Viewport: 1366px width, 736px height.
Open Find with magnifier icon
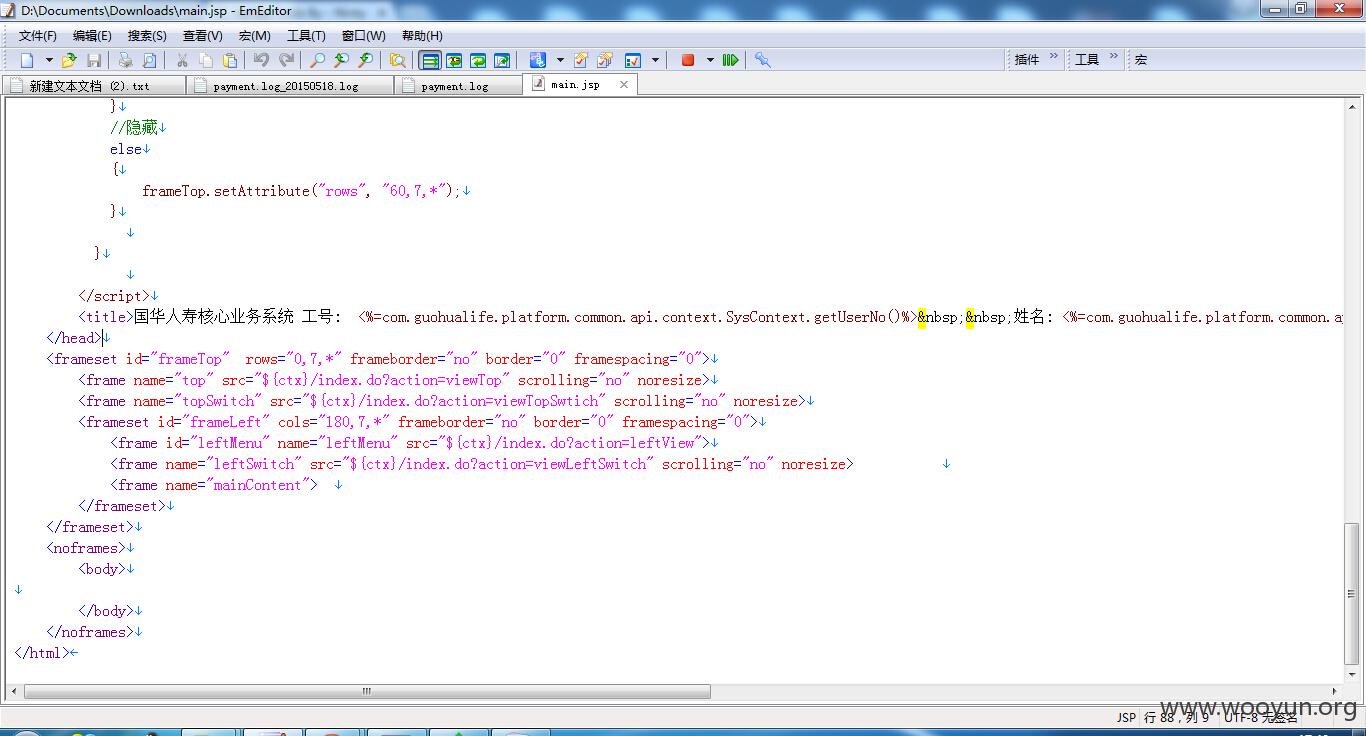[x=317, y=60]
